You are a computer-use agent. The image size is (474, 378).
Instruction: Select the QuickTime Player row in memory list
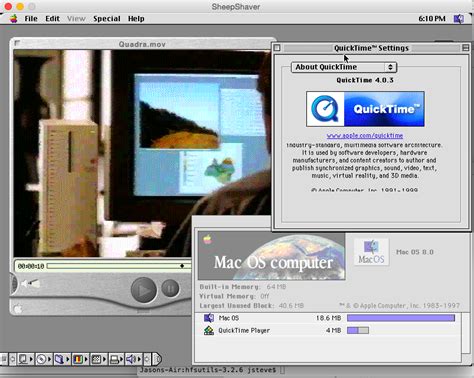click(328, 330)
